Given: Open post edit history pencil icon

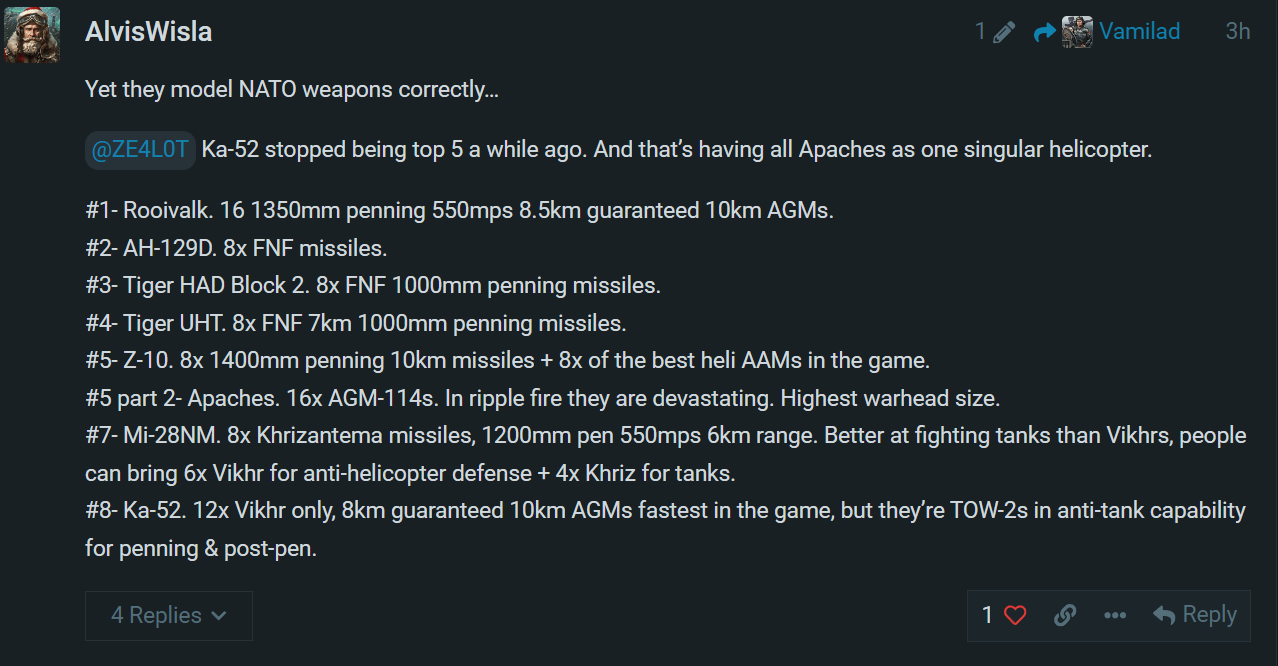Looking at the screenshot, I should 1004,32.
